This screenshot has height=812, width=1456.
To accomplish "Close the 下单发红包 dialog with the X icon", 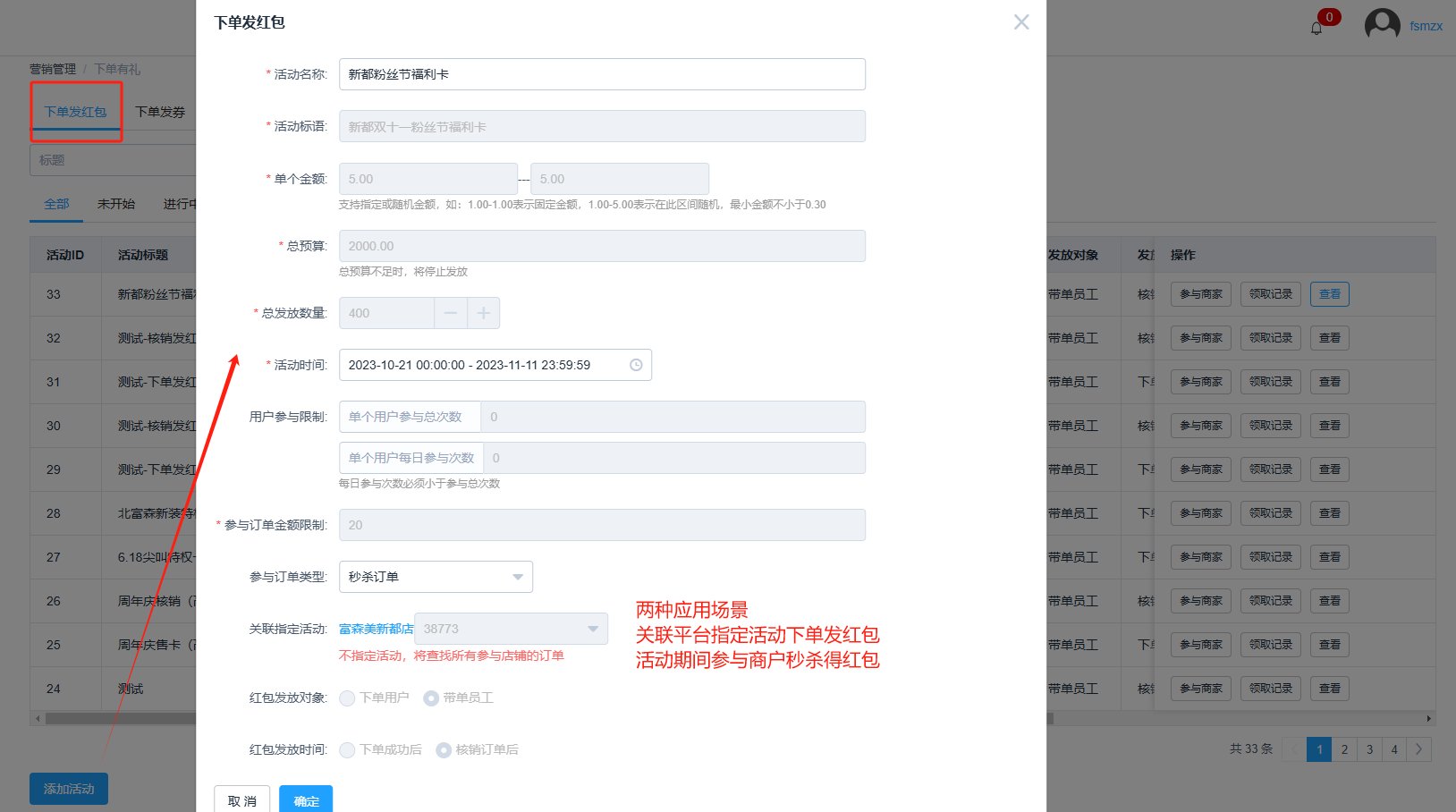I will tap(1020, 22).
